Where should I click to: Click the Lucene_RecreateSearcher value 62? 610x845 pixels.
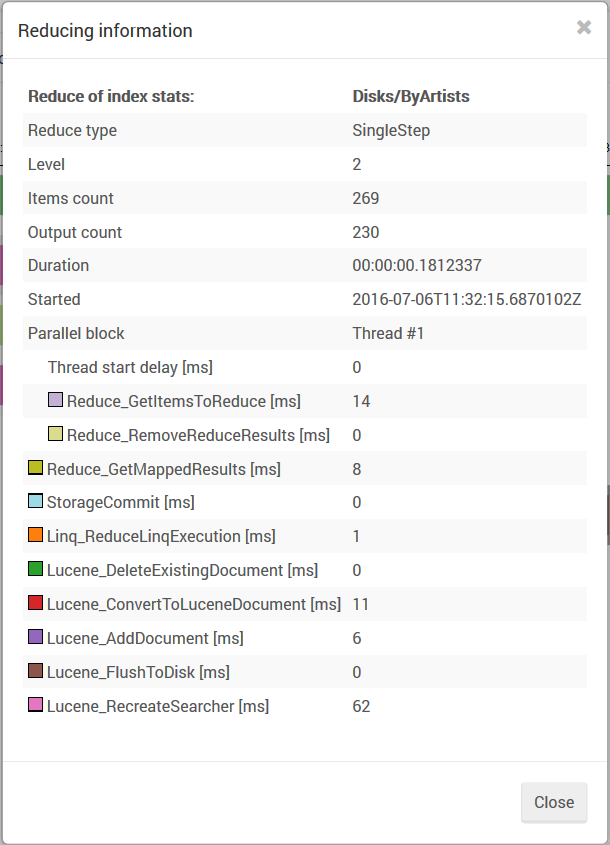[361, 707]
